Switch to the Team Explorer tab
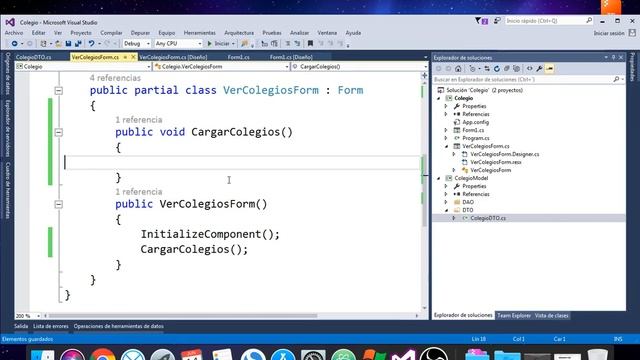The width and height of the screenshot is (640, 360). tap(513, 316)
